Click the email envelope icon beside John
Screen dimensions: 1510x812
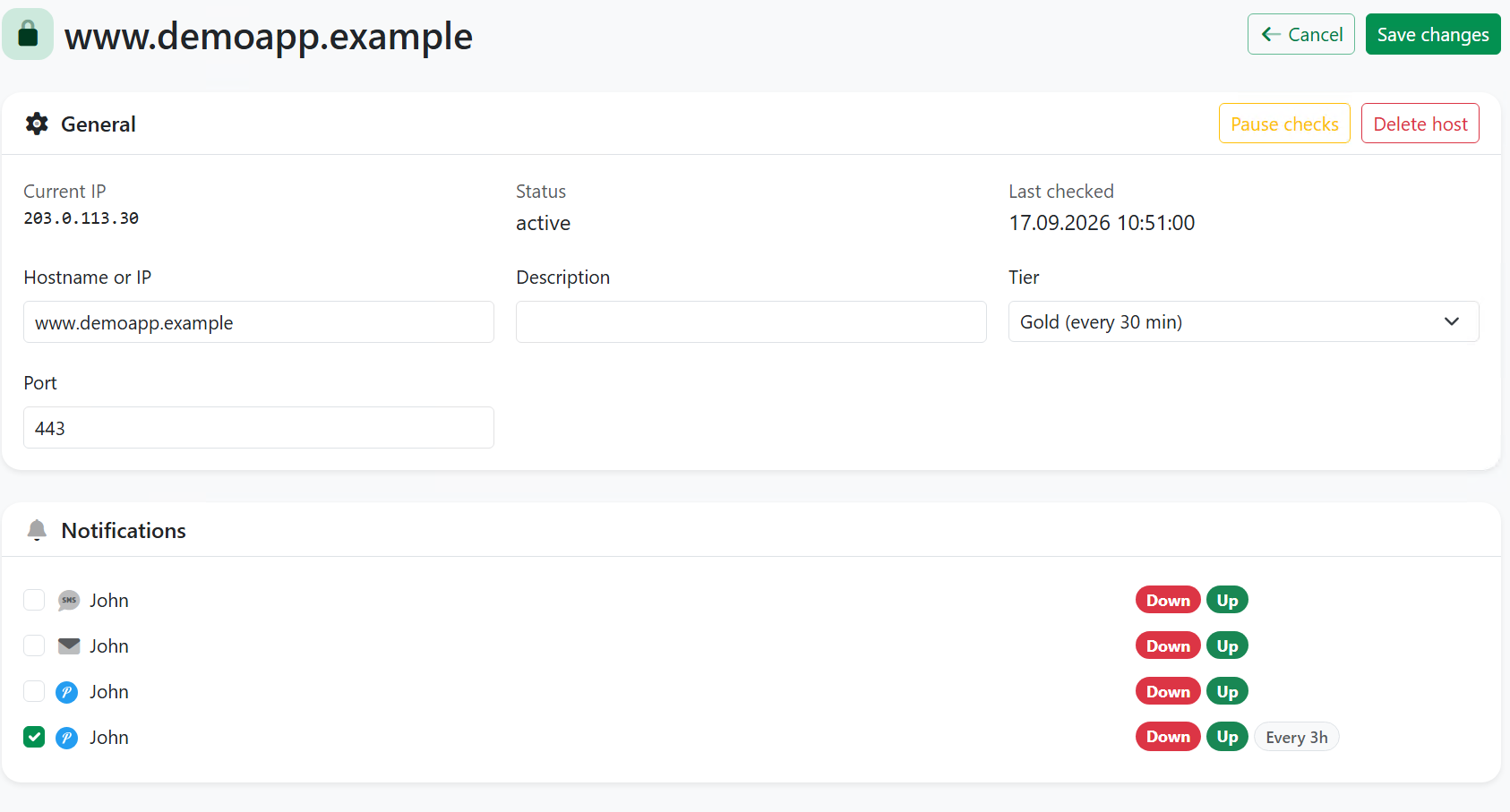point(69,646)
